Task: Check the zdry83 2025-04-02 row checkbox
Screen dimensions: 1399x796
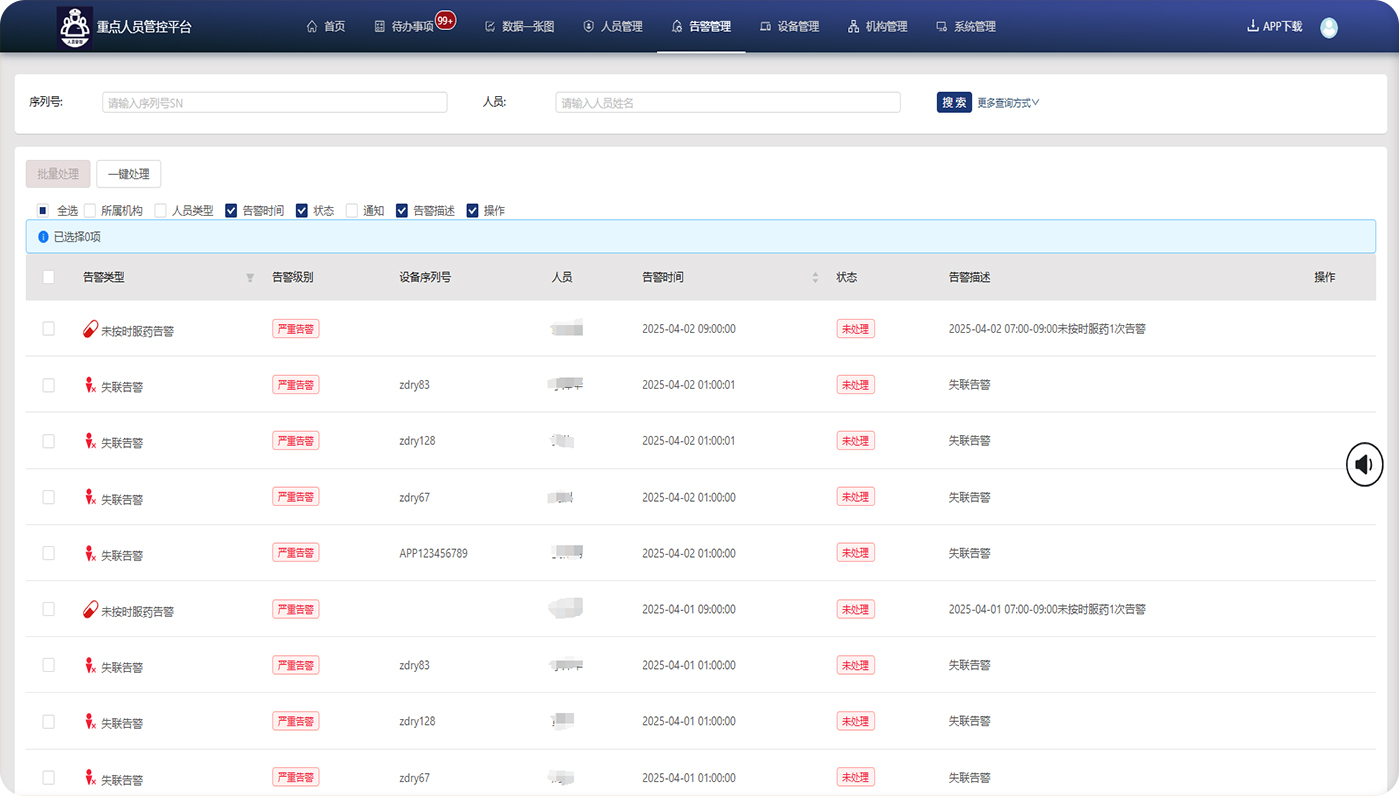Action: coord(48,385)
